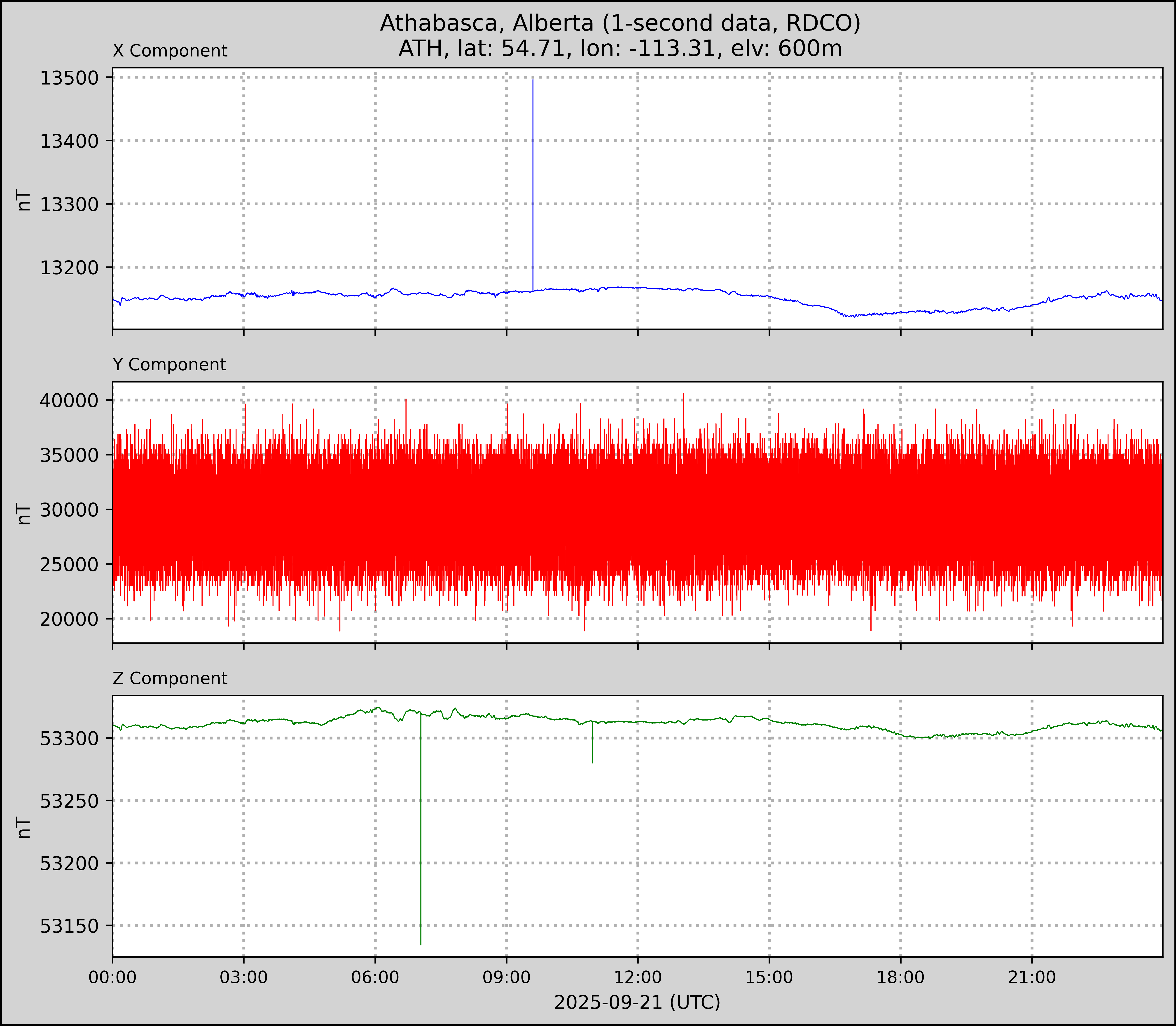
Task: Click the Y Component subplot label
Action: pyautogui.click(x=169, y=365)
